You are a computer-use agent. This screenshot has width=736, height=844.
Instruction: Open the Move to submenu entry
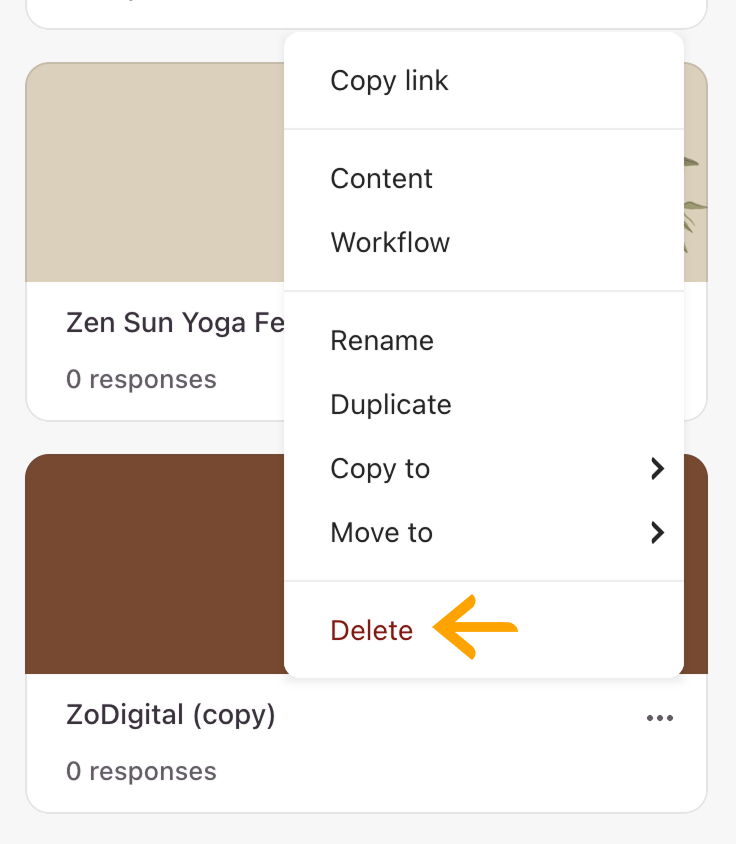click(x=483, y=532)
